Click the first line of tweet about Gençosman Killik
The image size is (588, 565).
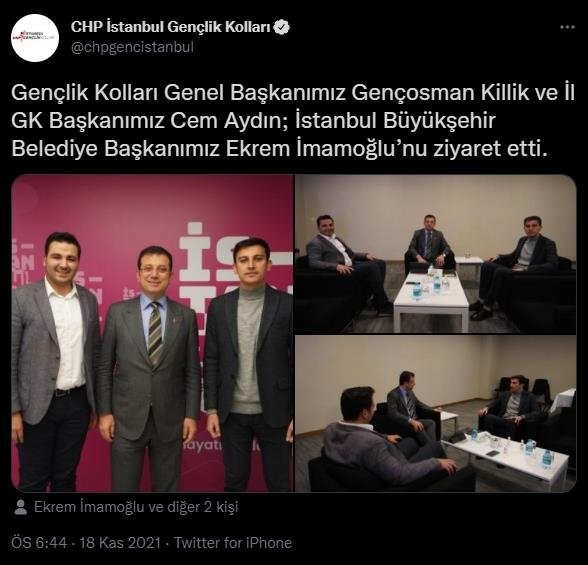click(292, 93)
